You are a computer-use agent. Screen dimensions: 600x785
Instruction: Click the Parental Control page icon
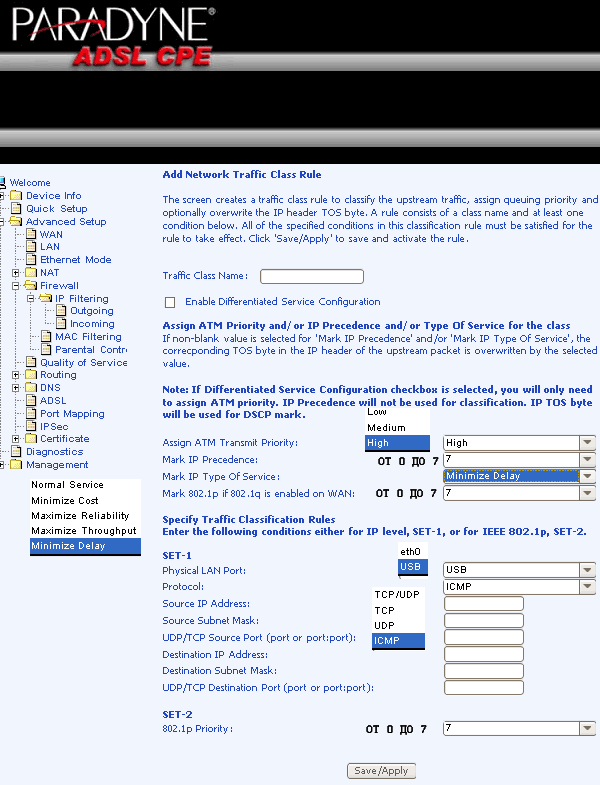click(46, 349)
